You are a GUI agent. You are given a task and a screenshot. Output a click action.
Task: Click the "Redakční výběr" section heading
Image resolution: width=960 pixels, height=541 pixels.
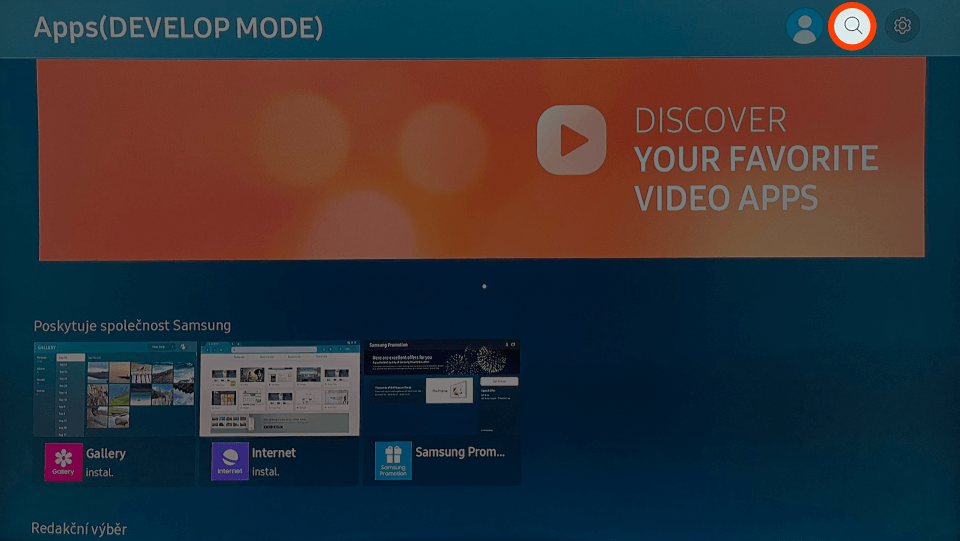(x=79, y=529)
